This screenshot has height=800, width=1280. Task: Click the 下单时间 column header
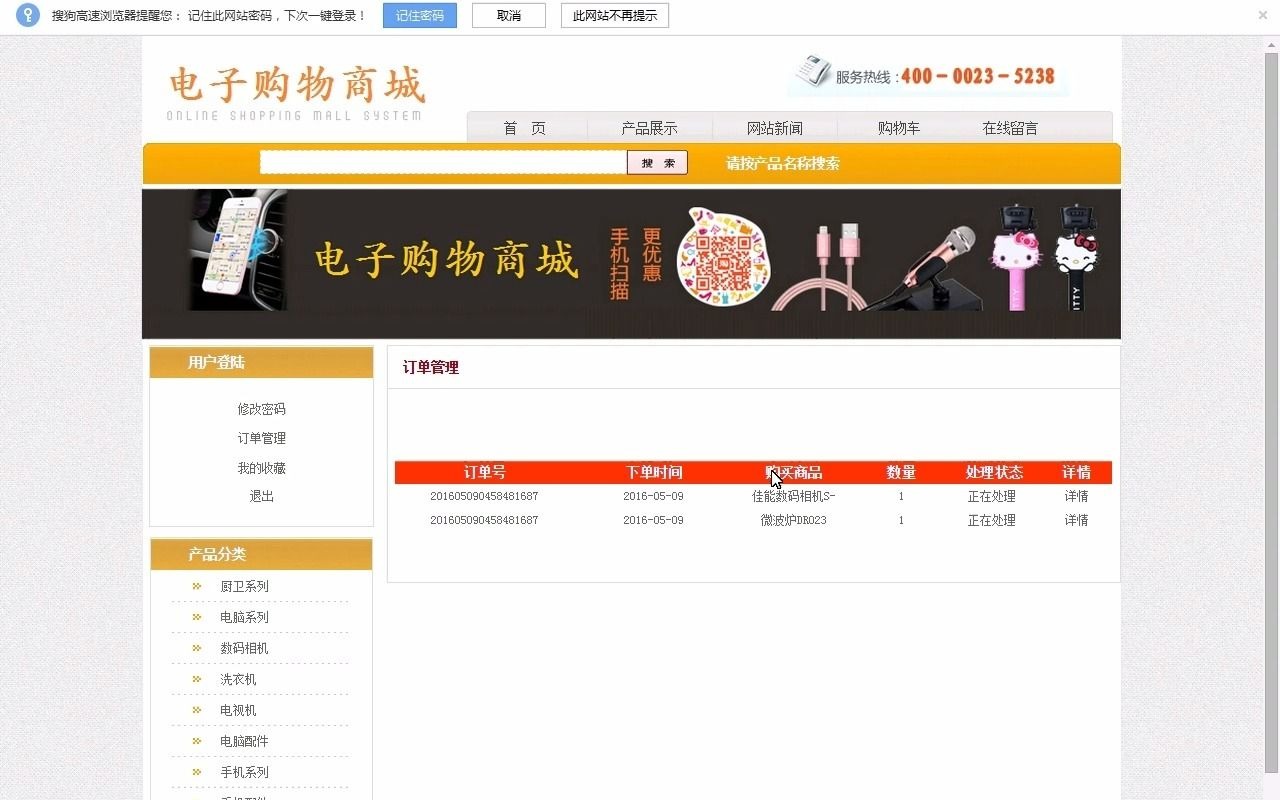pos(654,472)
